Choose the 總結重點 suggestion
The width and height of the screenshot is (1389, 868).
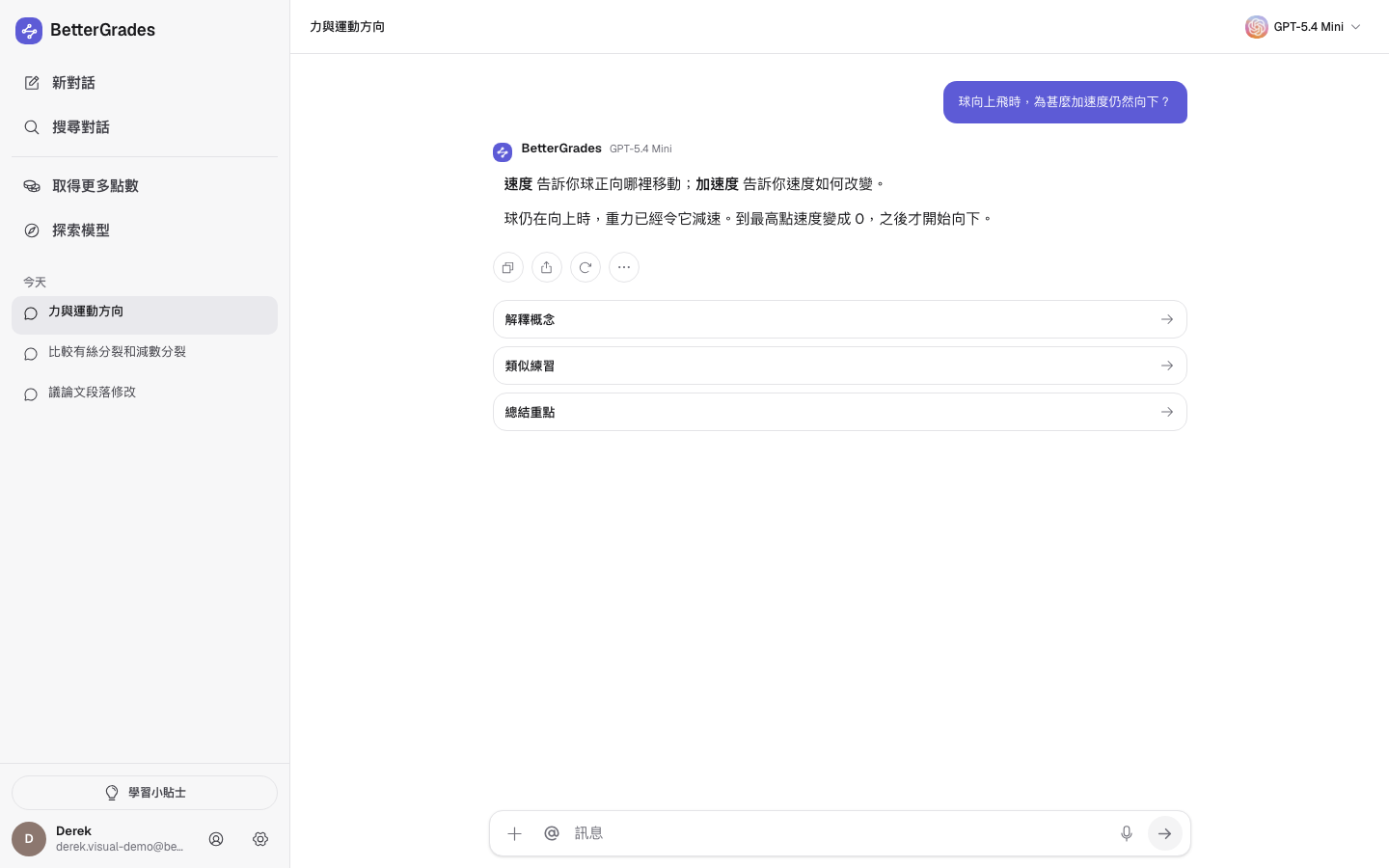click(839, 412)
